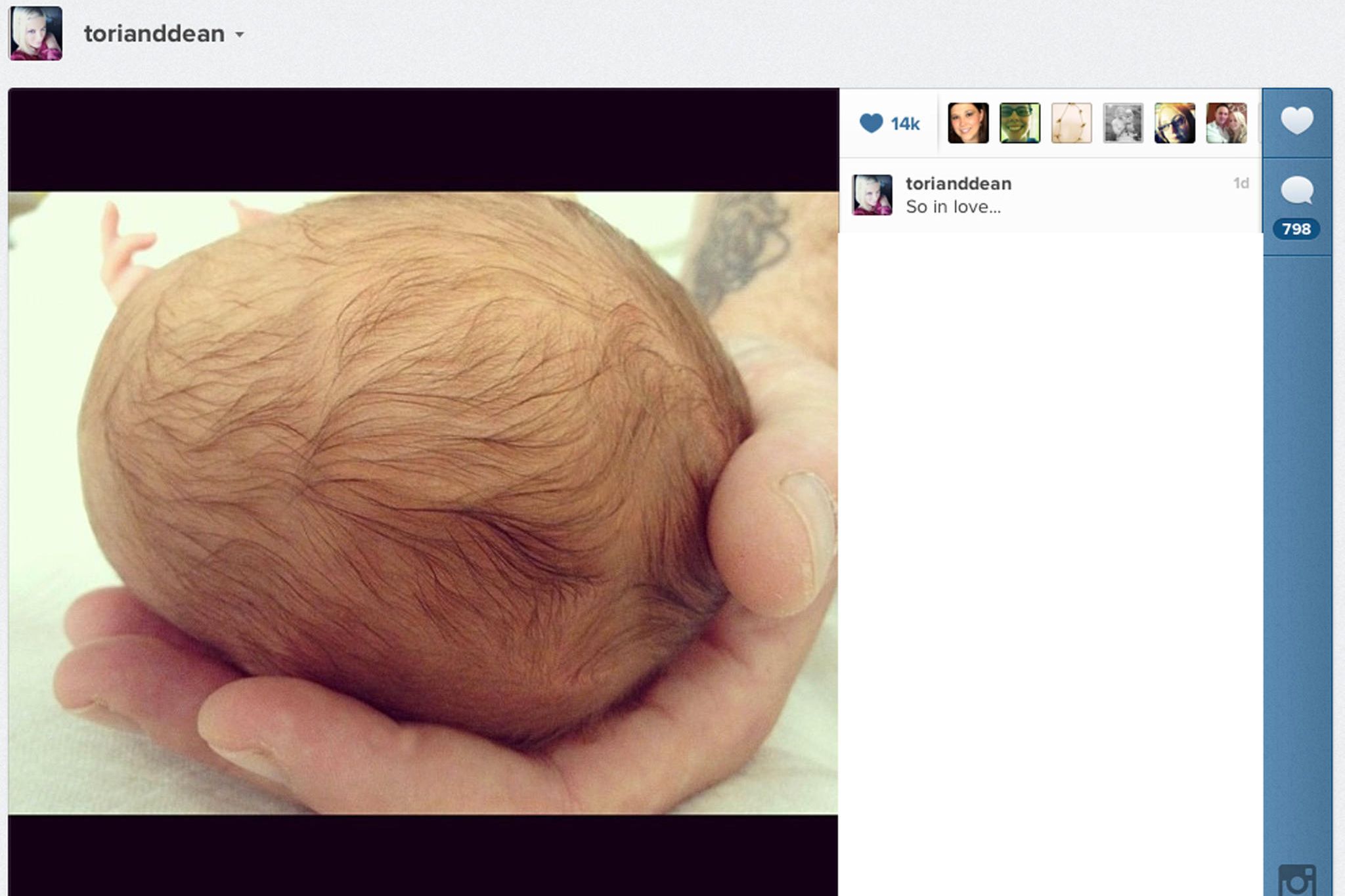The image size is (1345, 896).
Task: Open the necklace liker avatar
Action: pyautogui.click(x=1072, y=123)
